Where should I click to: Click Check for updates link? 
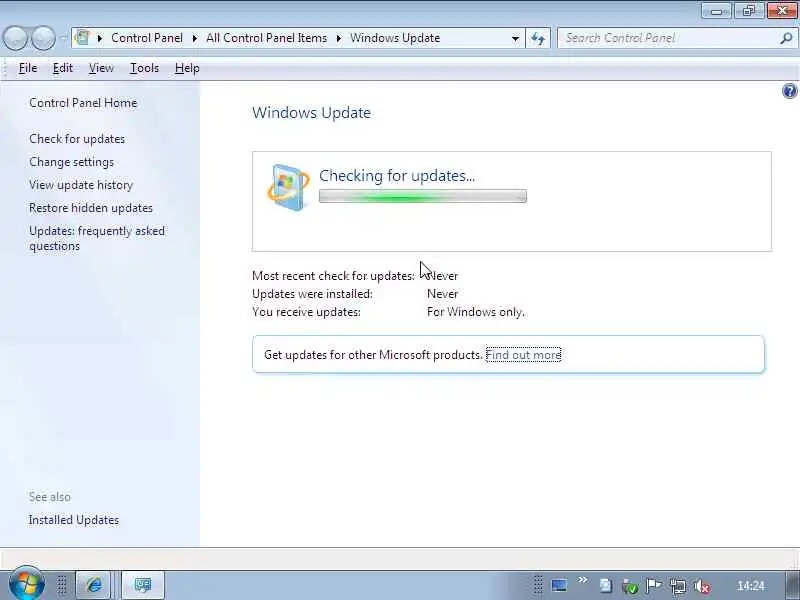[77, 139]
